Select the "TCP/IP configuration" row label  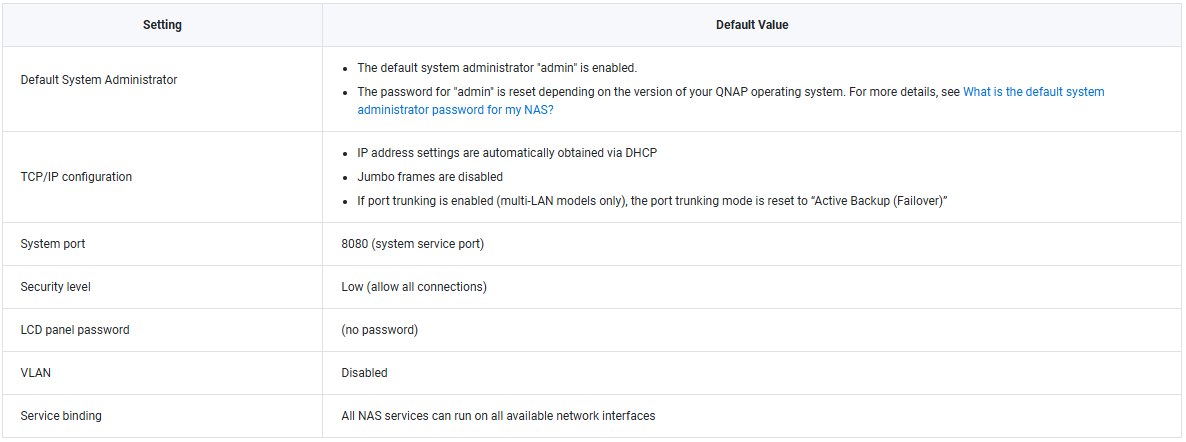76,177
